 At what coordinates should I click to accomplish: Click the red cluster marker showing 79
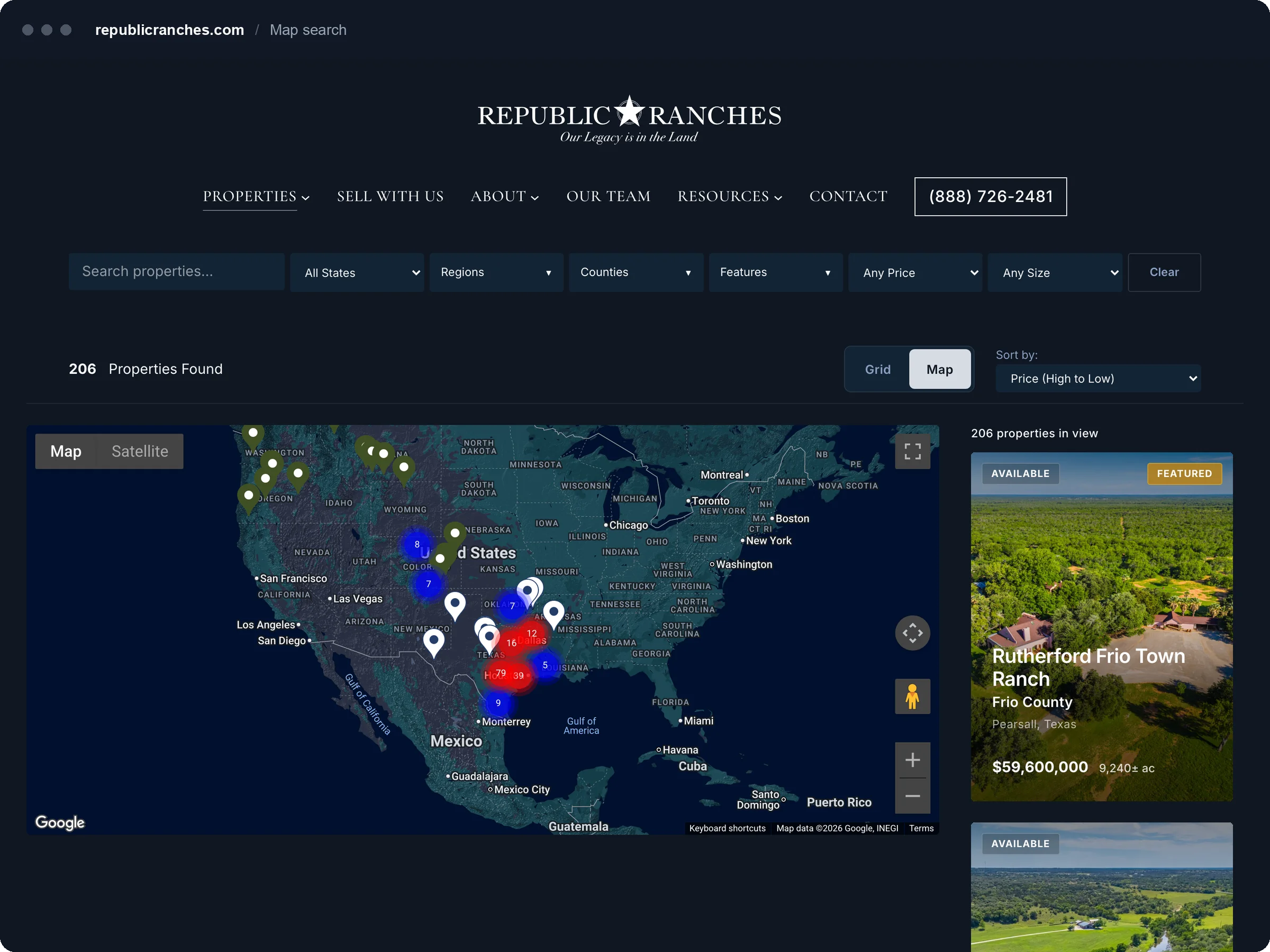point(501,673)
